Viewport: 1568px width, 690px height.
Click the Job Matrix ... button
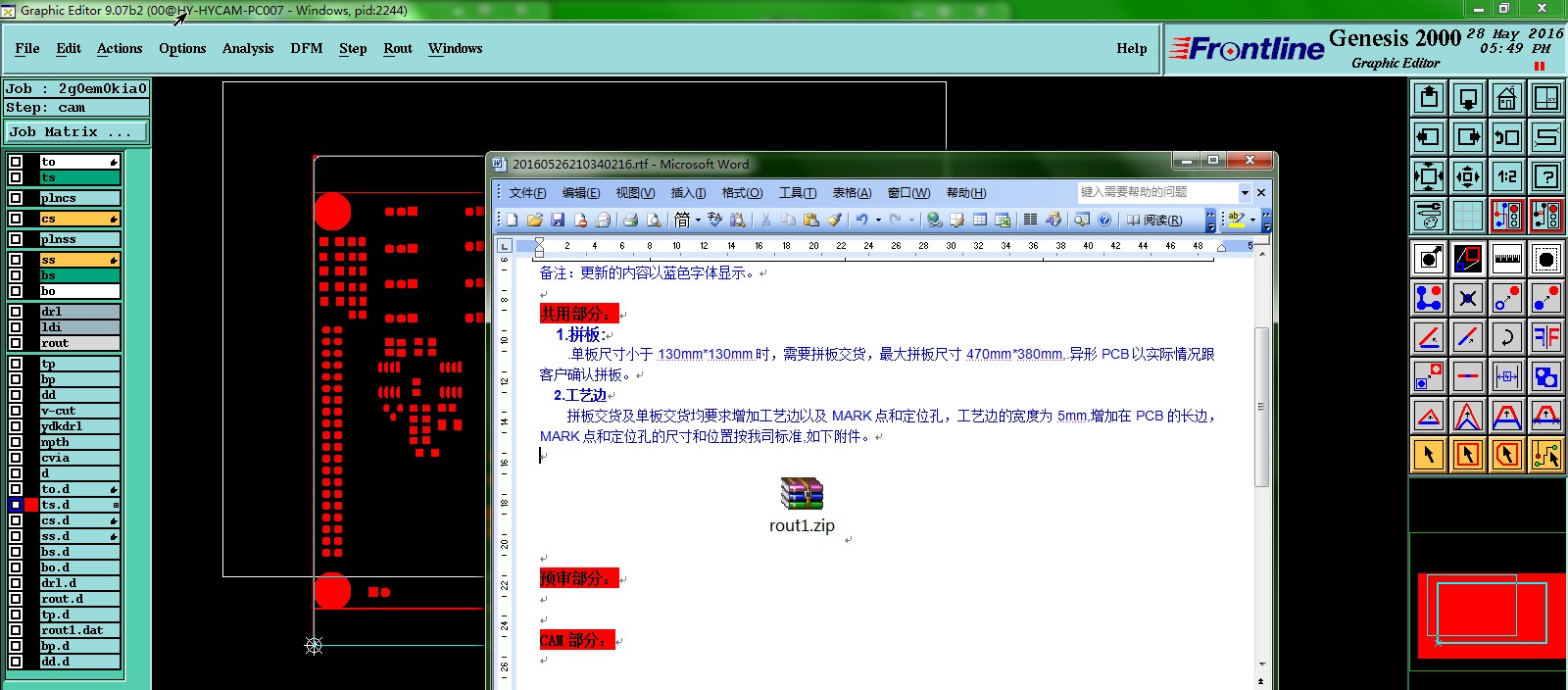coord(76,131)
